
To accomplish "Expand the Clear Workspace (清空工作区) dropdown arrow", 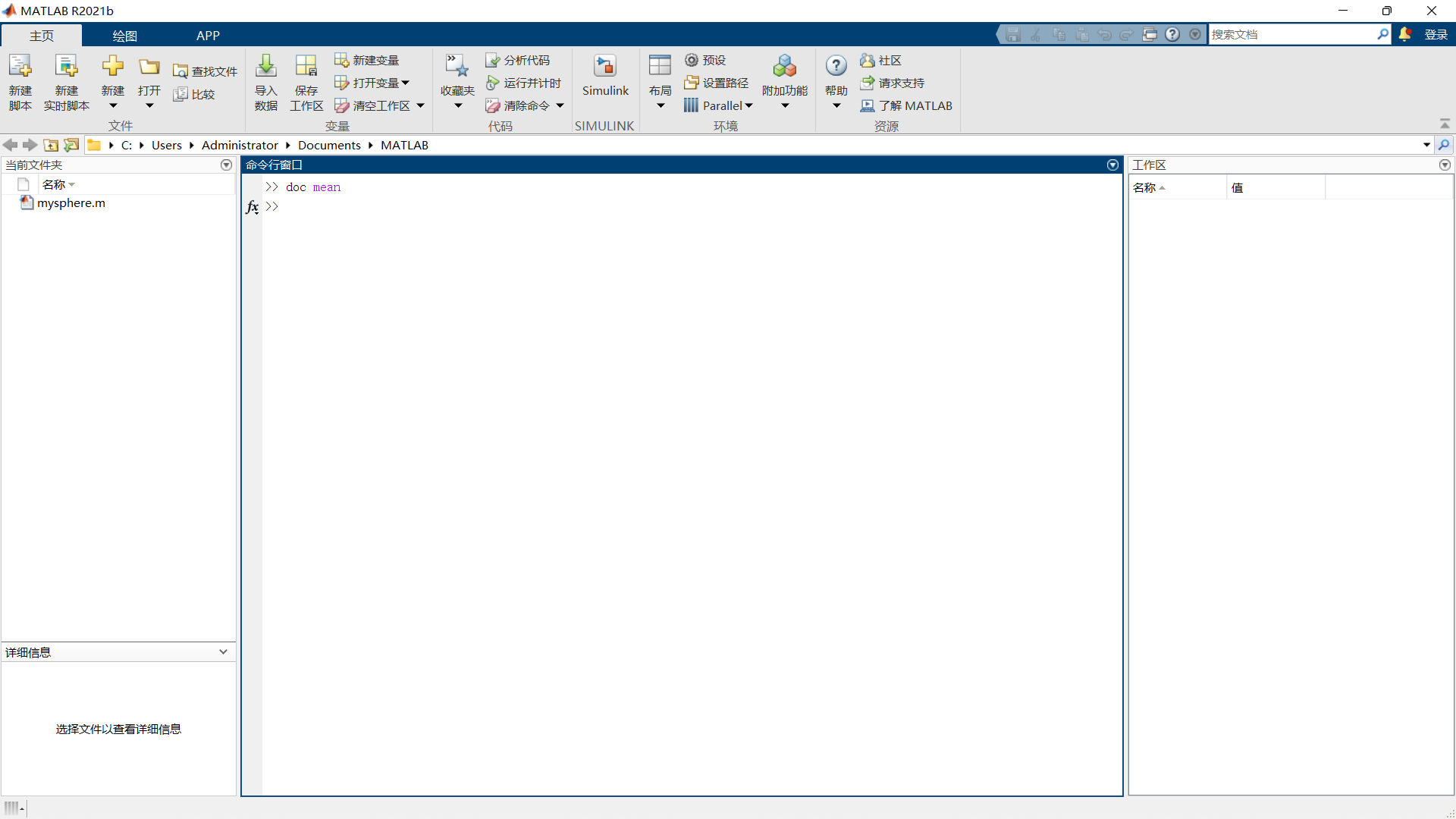I will [x=421, y=105].
